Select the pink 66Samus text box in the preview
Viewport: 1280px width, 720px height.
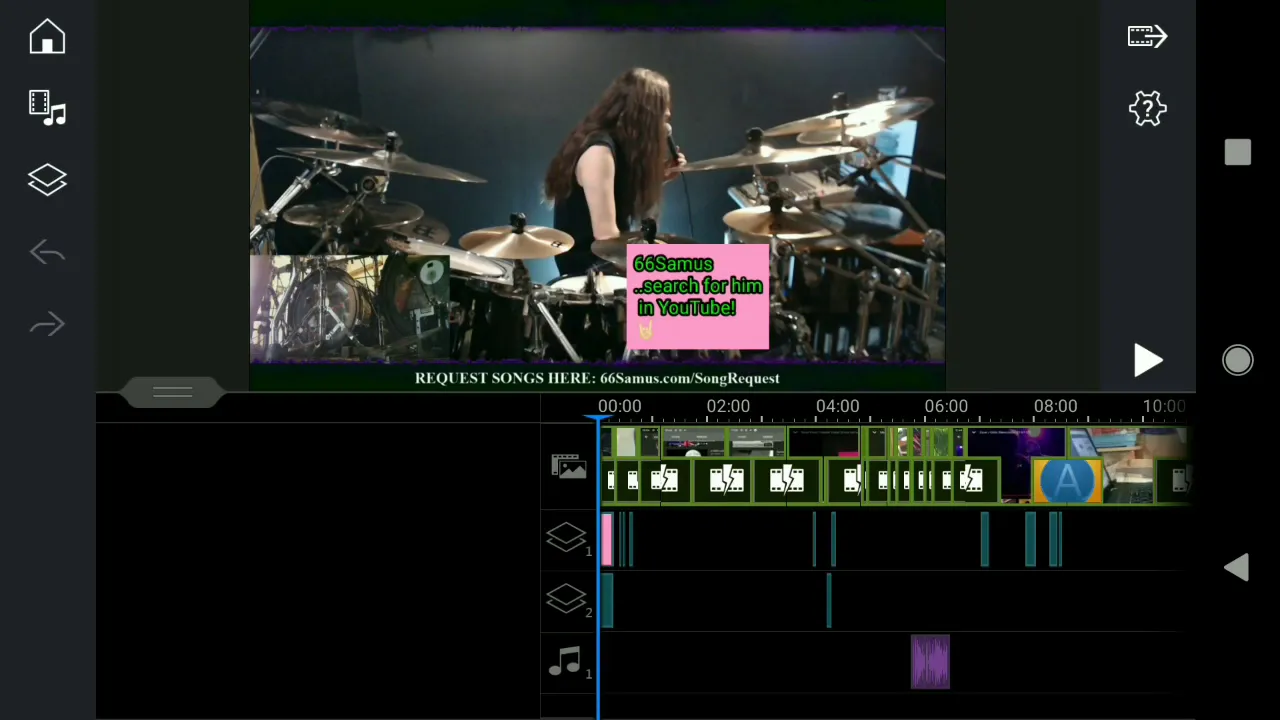(698, 296)
